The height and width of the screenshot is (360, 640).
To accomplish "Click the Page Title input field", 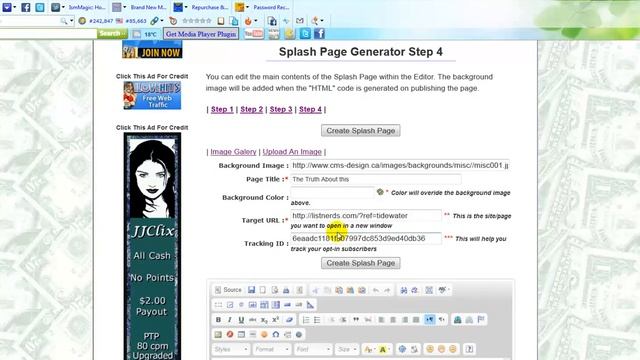I will (376, 179).
